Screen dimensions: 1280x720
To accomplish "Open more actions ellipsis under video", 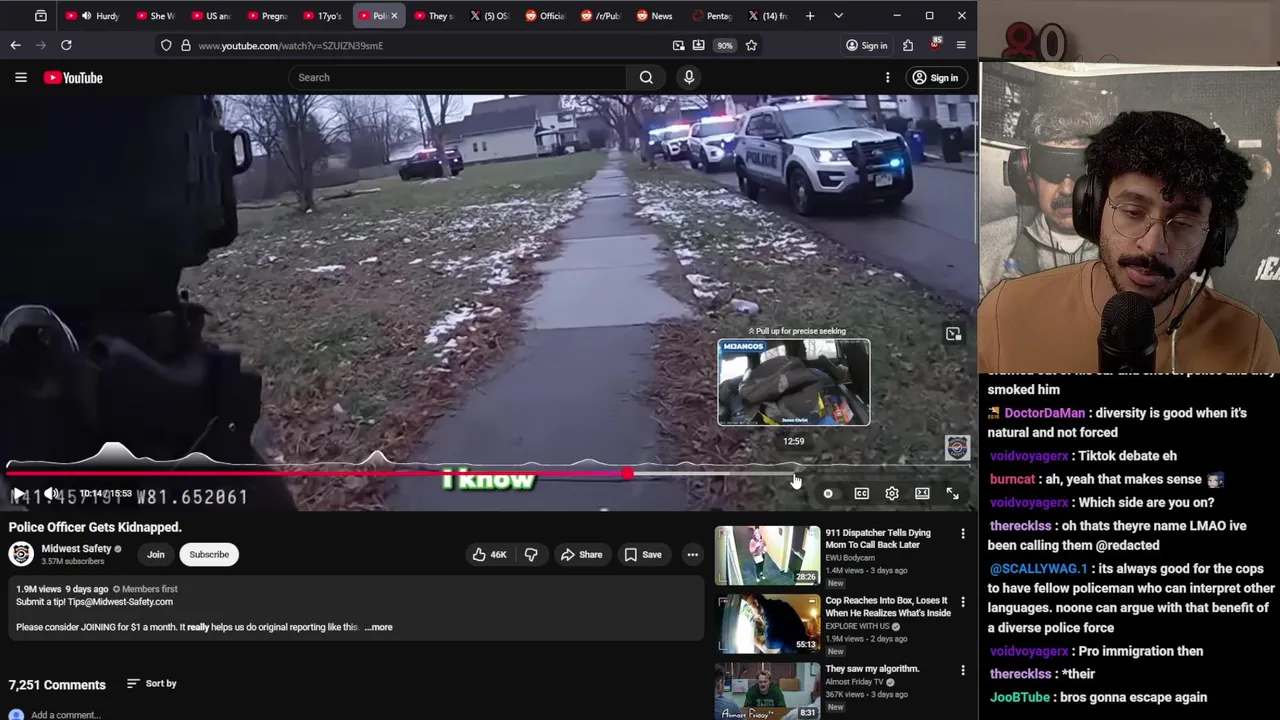I will pos(692,554).
